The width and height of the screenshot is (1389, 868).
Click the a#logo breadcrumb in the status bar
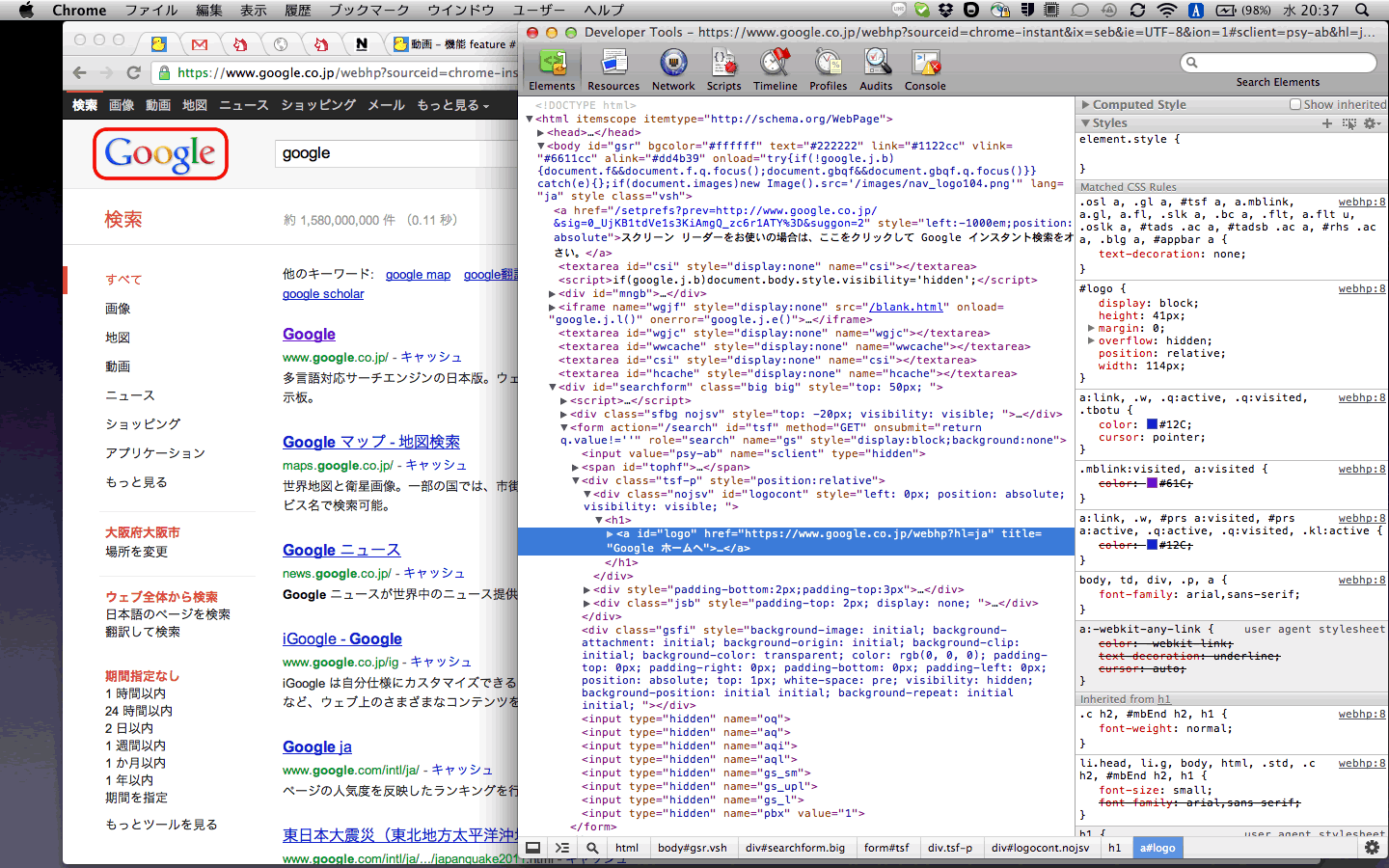[1157, 848]
